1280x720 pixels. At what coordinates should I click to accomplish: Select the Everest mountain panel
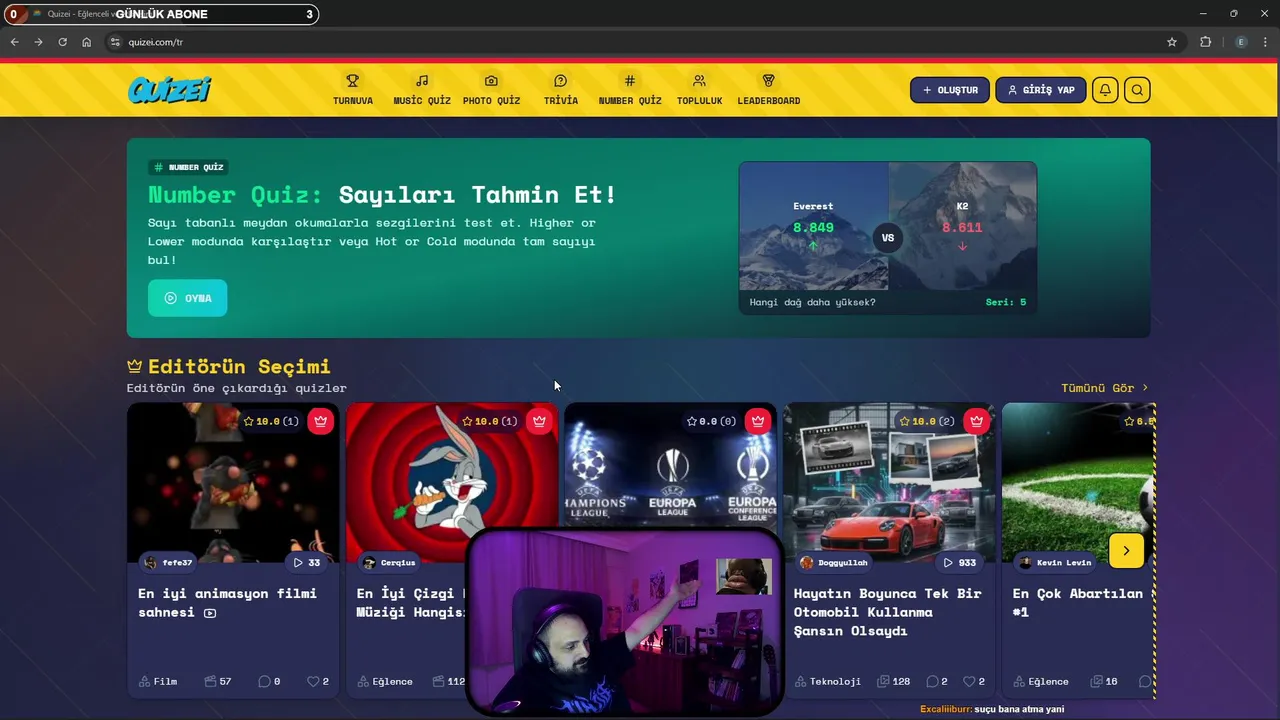pos(813,226)
